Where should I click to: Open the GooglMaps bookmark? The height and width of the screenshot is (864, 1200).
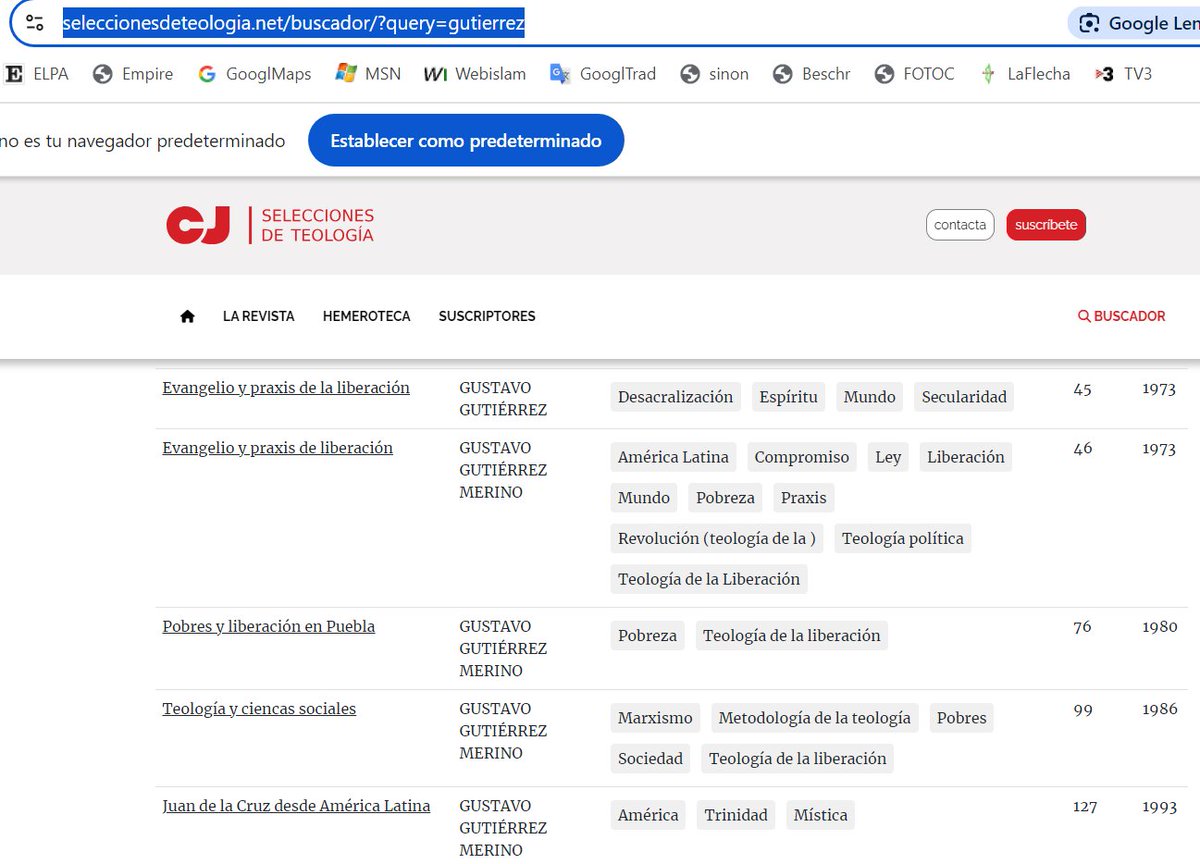(x=255, y=74)
